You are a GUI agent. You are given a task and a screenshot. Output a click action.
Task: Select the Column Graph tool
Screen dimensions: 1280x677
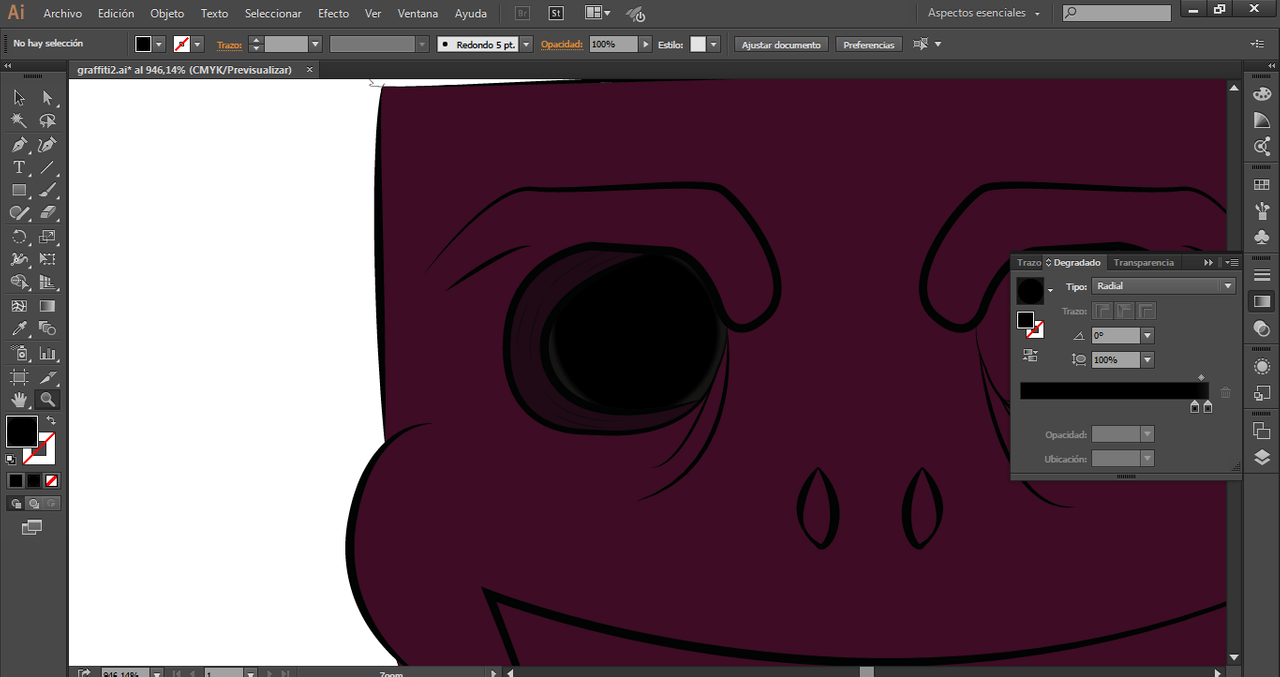[x=47, y=353]
